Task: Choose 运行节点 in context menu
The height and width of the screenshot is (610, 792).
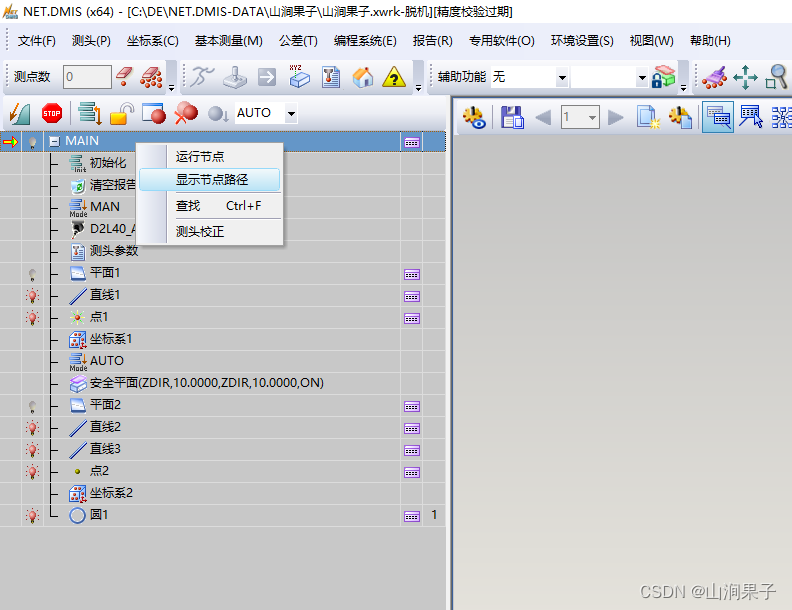Action: [x=209, y=157]
